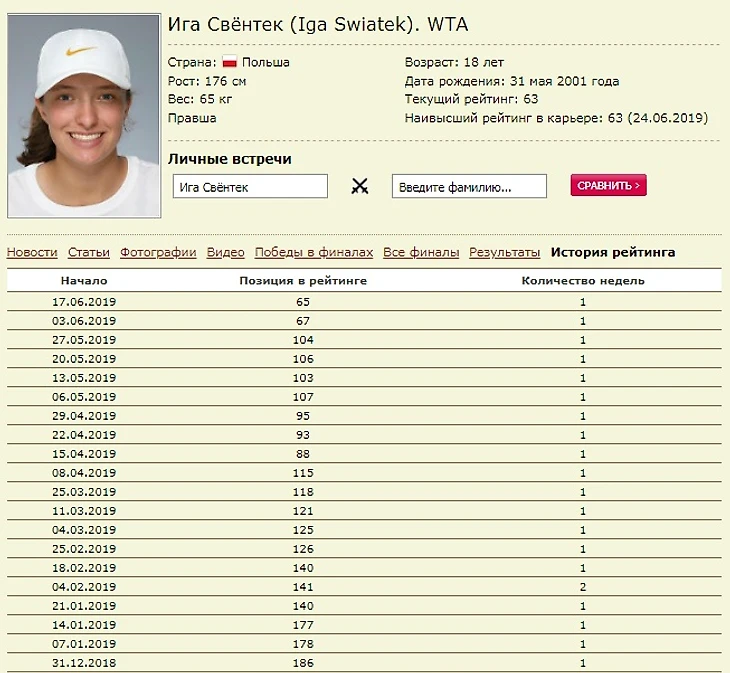Select the История рейтинга tab
730x673 pixels.
pyautogui.click(x=612, y=253)
